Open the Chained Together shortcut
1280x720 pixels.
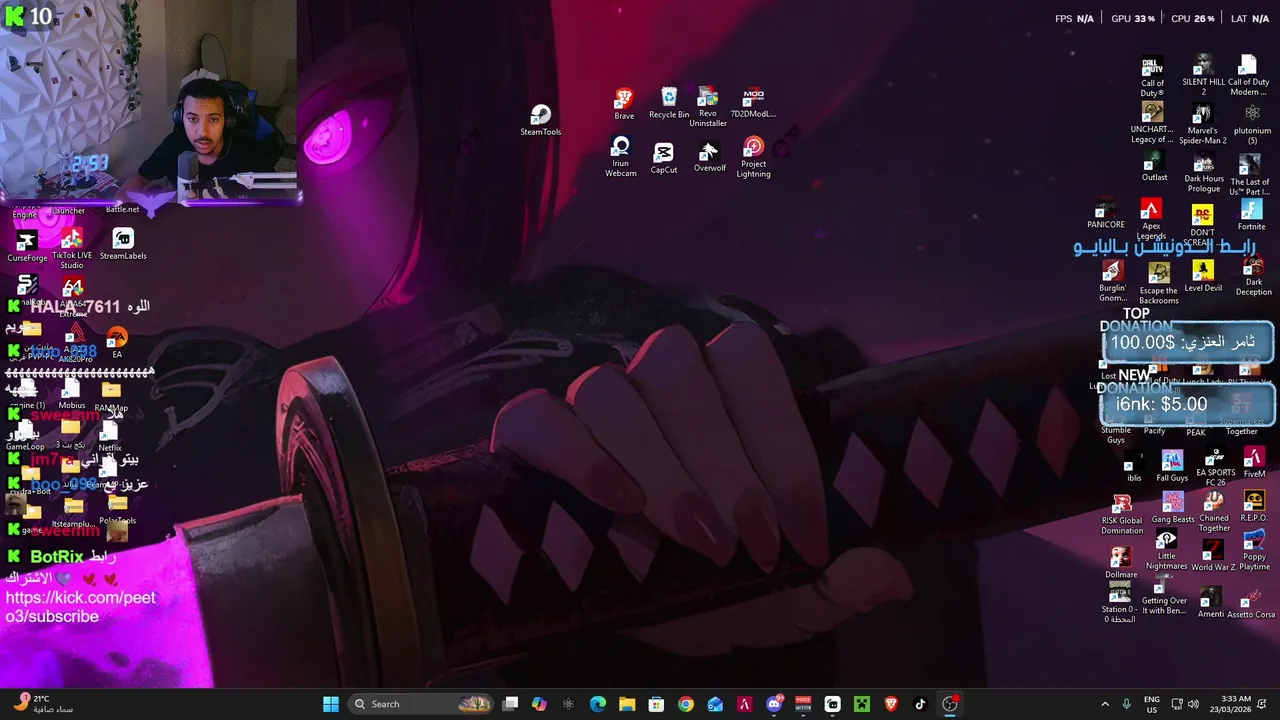coord(1214,512)
